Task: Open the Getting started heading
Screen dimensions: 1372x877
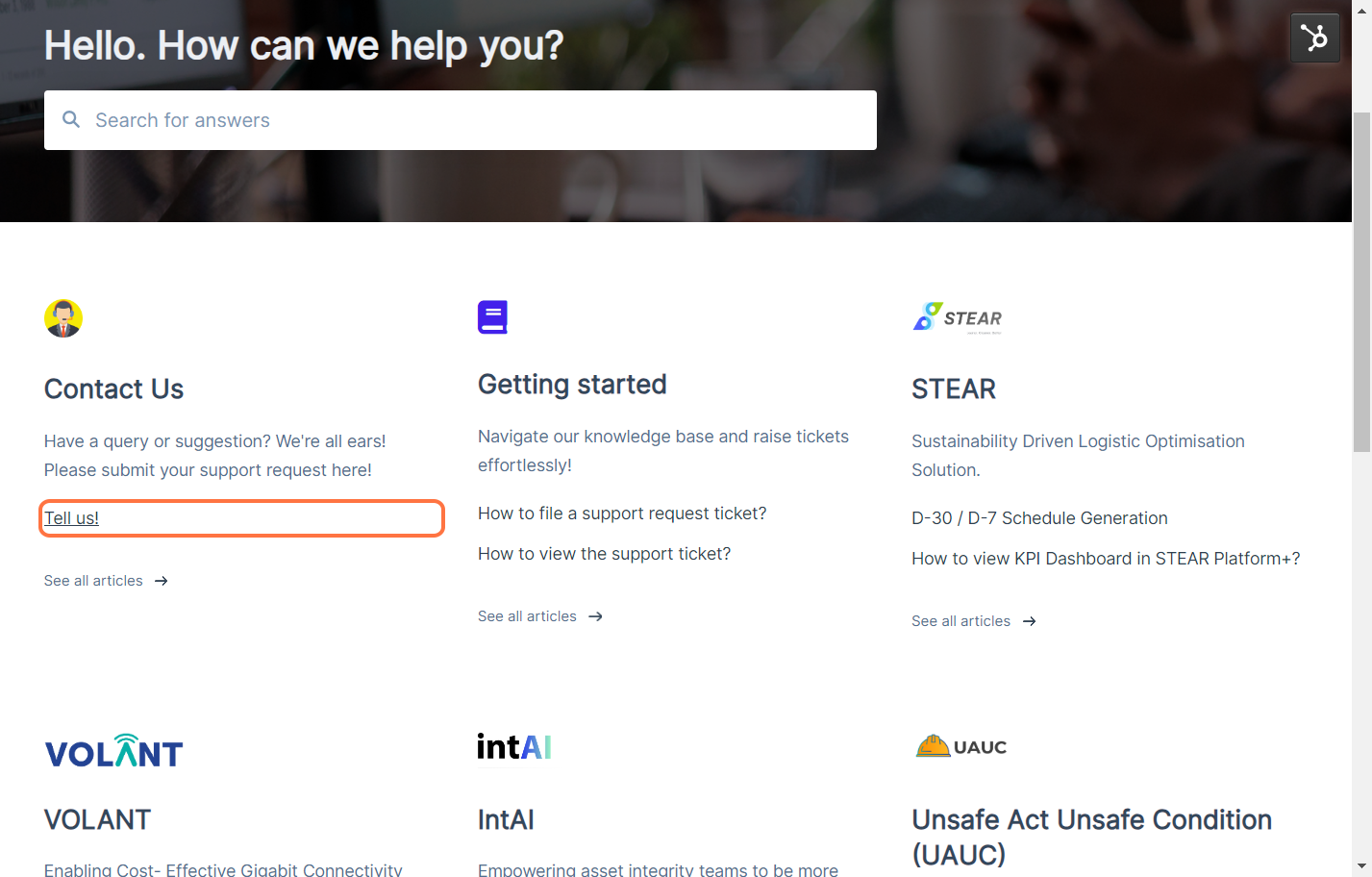Action: 572,385
